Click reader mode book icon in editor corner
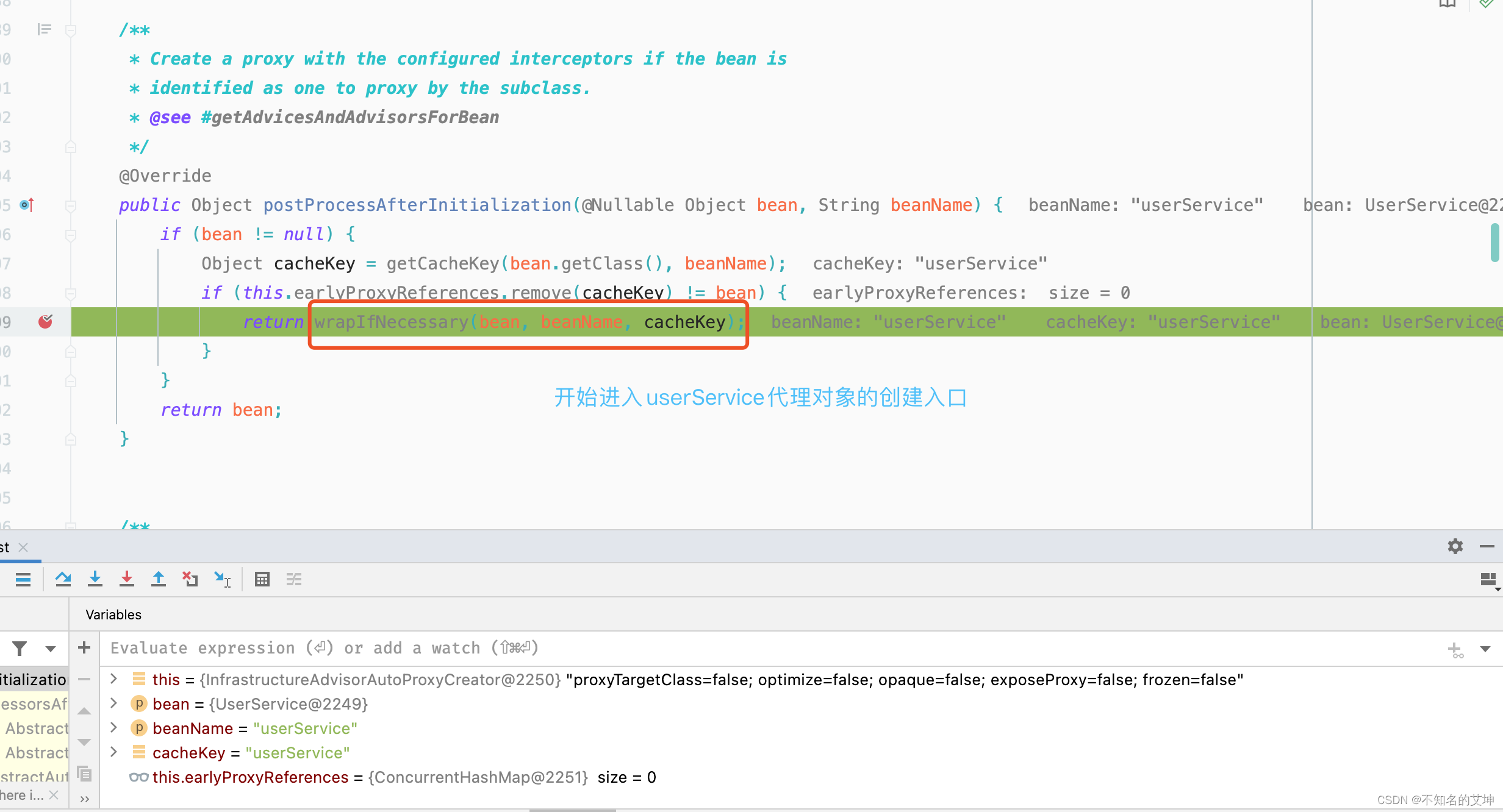The image size is (1503, 812). 1447,3
